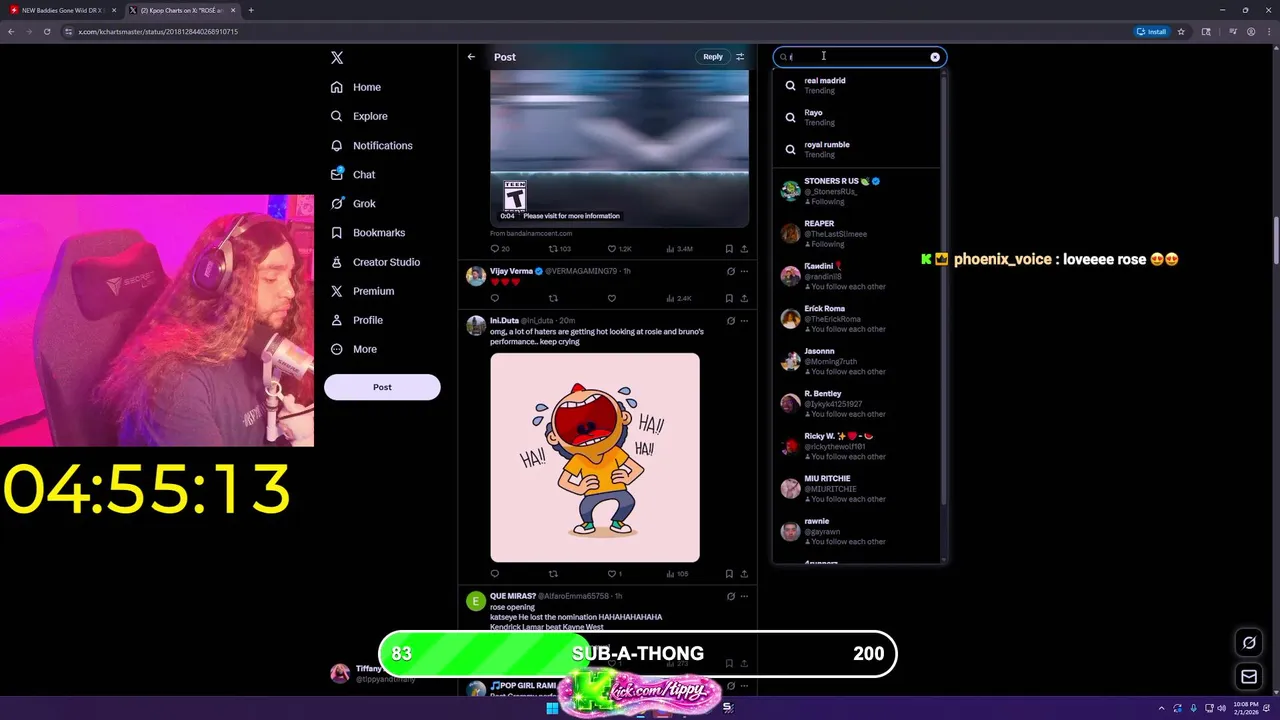Click the Grok icon on Vijay Verma's reply
Viewport: 1280px width, 720px height.
730,271
